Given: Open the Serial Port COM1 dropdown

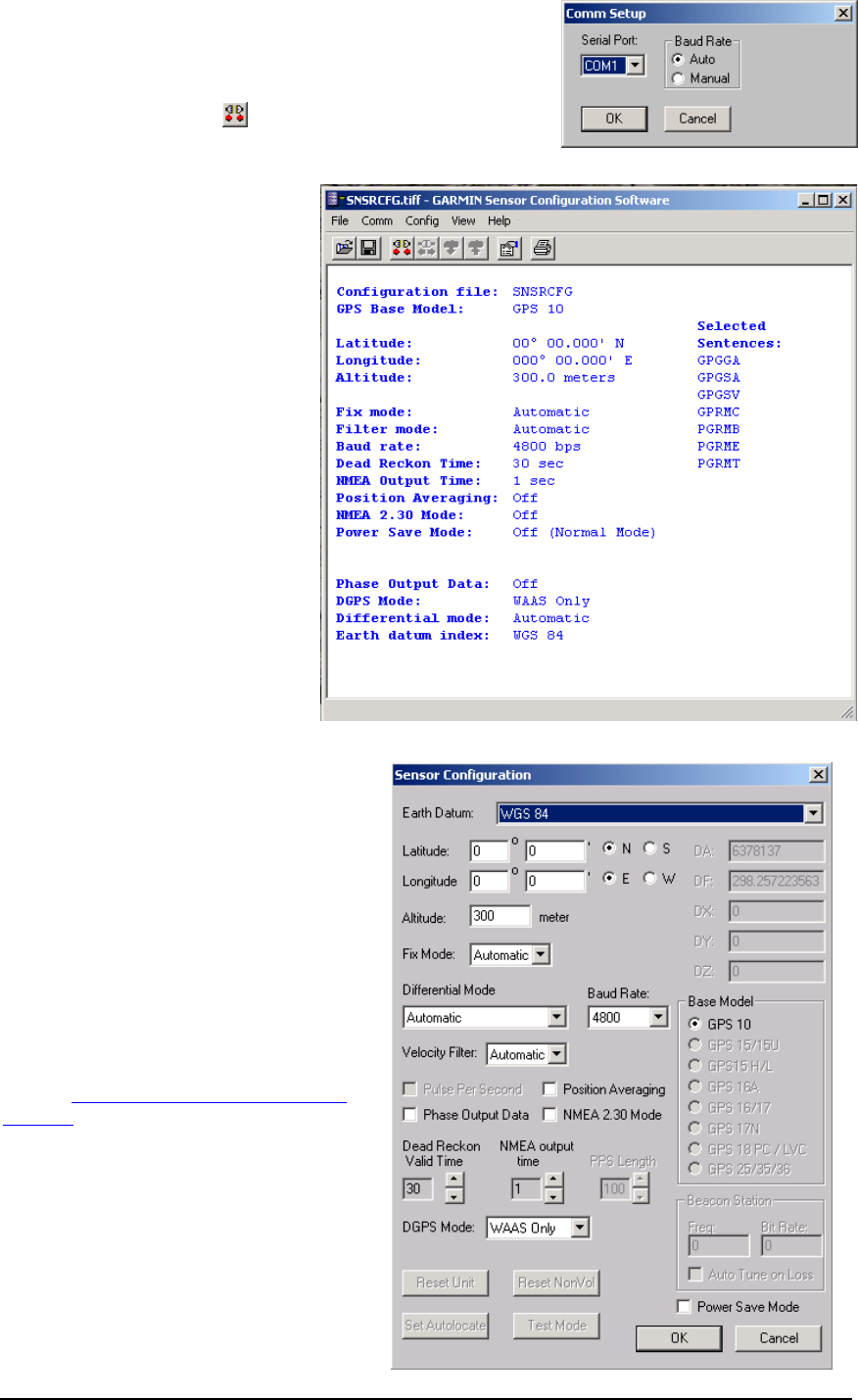Looking at the screenshot, I should pos(636,66).
